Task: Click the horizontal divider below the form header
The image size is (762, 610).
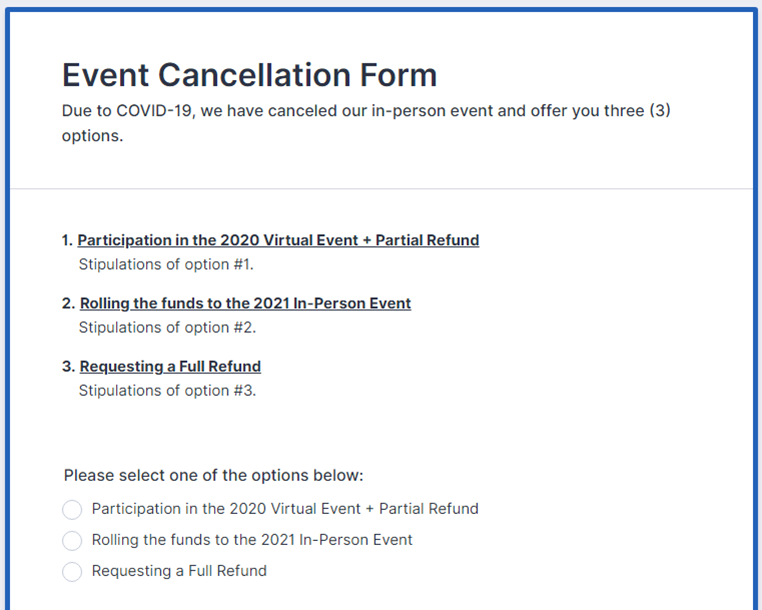Action: [x=381, y=188]
